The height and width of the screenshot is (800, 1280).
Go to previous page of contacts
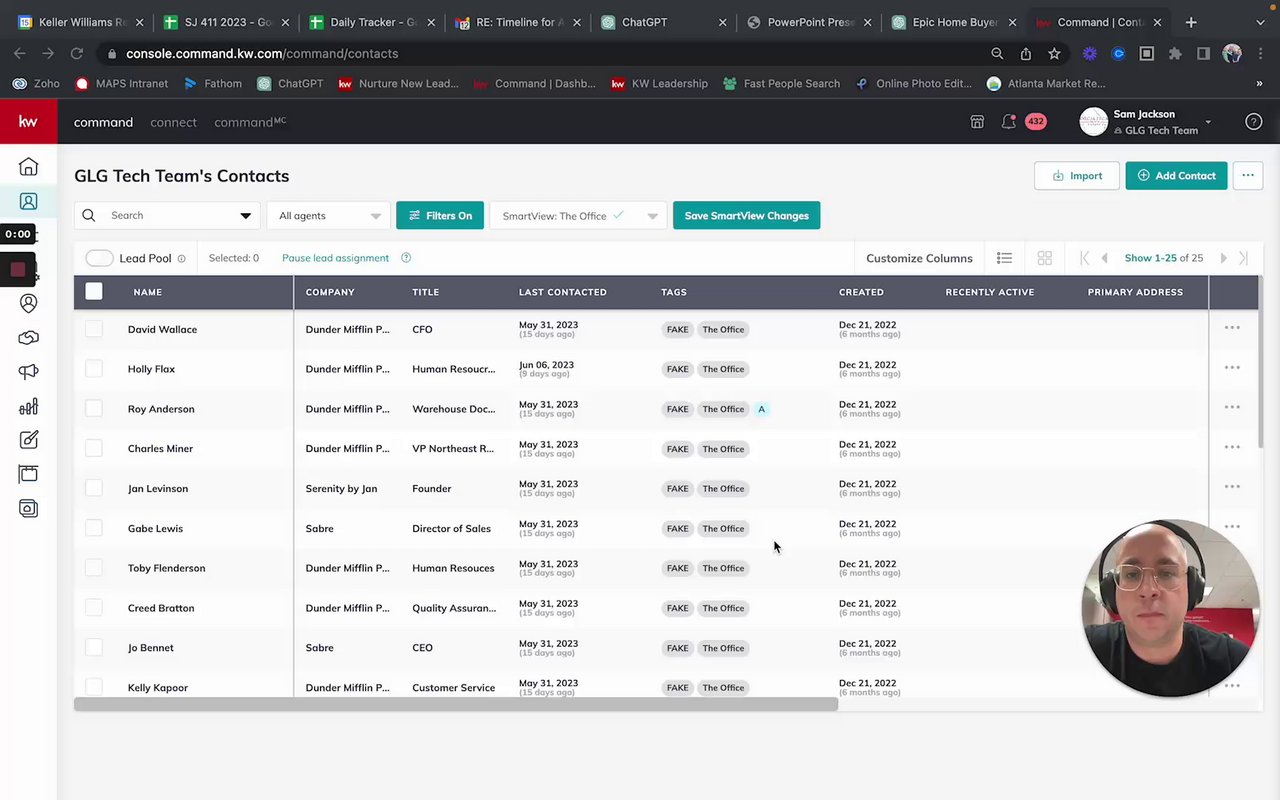(1104, 258)
